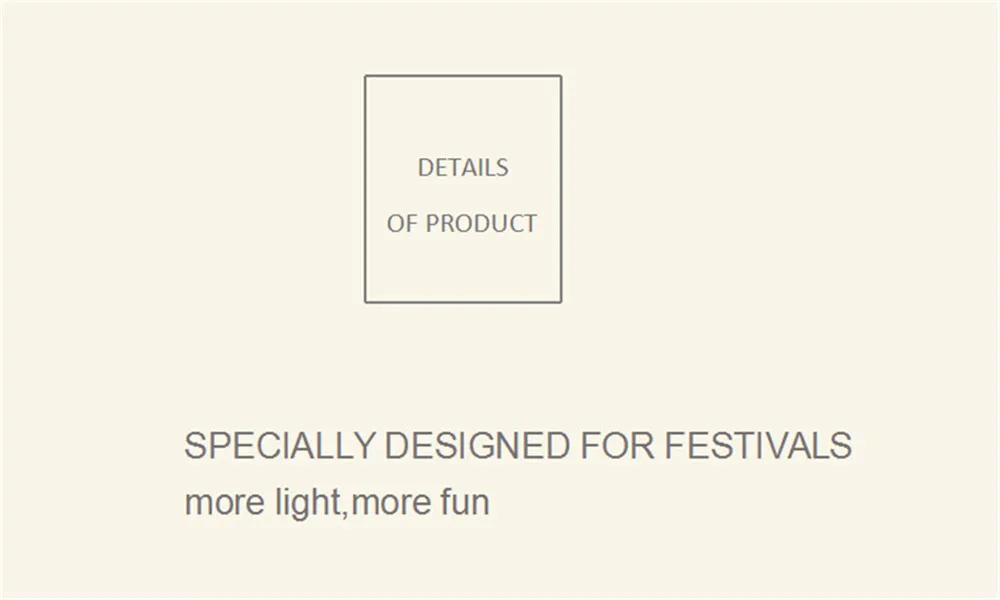The width and height of the screenshot is (1000, 600).
Task: Click the first word more in tagline
Action: 224,504
